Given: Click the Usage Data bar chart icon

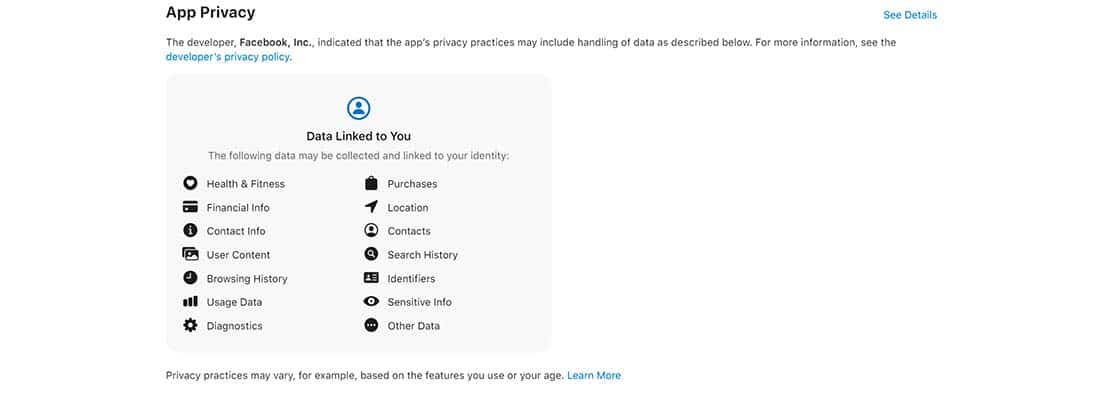Looking at the screenshot, I should pos(190,302).
